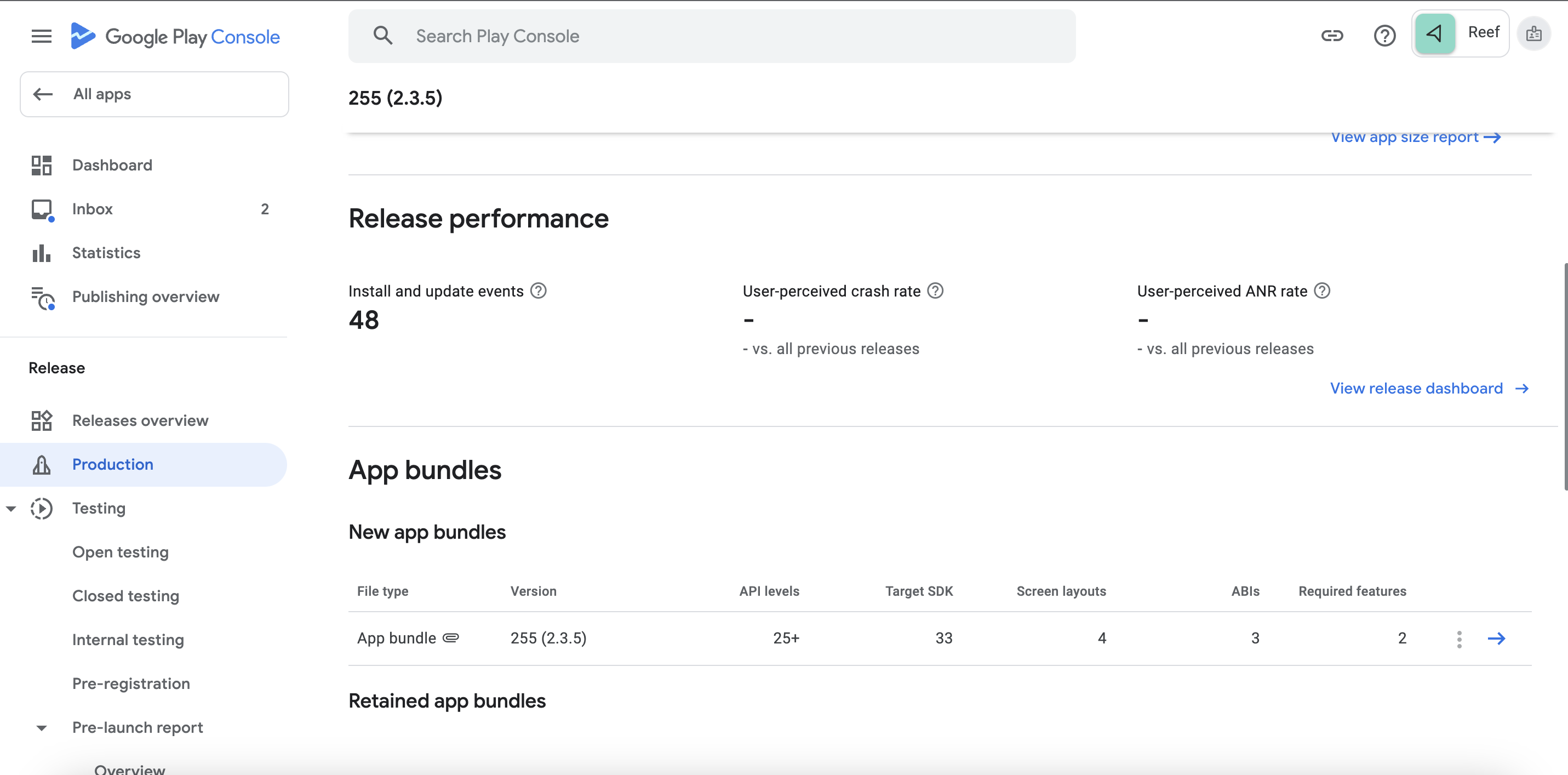The width and height of the screenshot is (1568, 775).
Task: Copy page link via chain icon
Action: pyautogui.click(x=1332, y=36)
